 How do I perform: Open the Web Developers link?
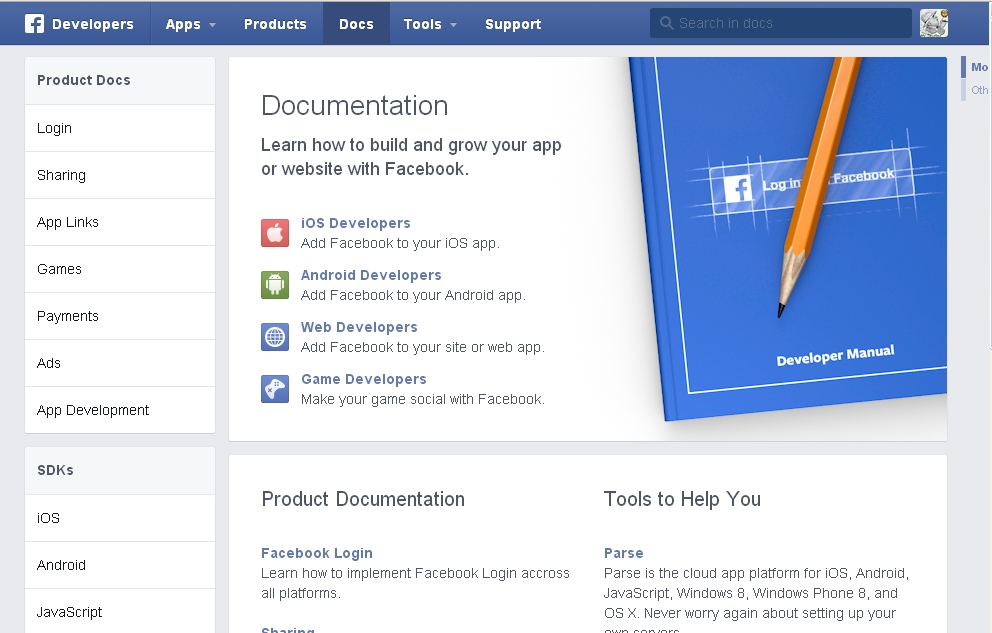[x=359, y=327]
